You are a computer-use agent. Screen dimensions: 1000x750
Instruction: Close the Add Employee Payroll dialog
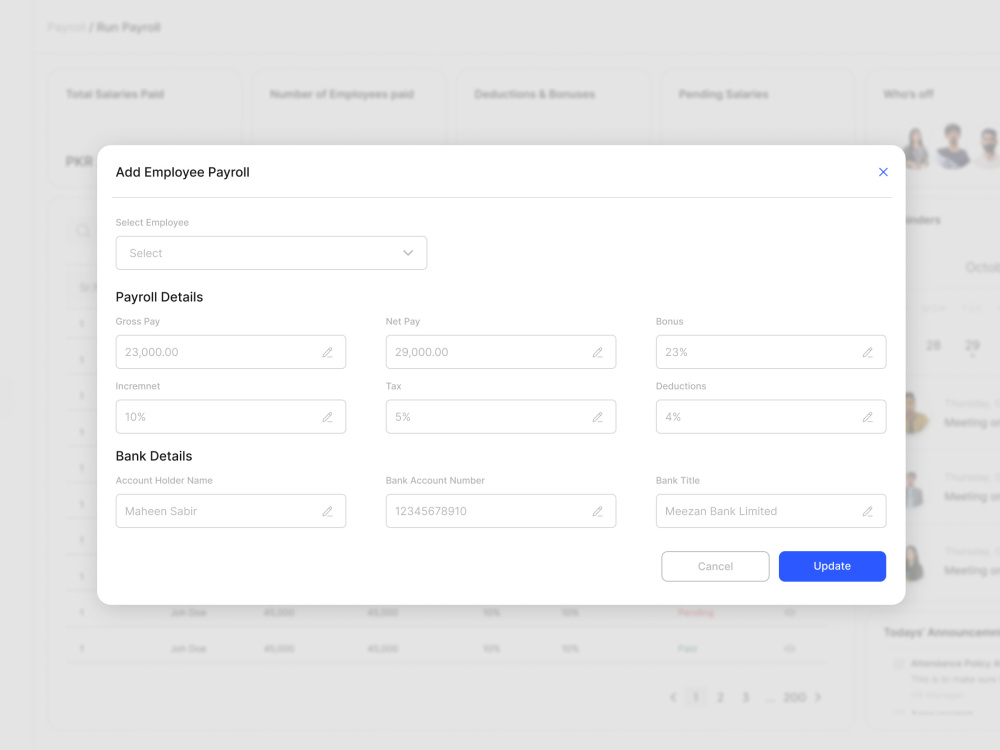pos(883,172)
